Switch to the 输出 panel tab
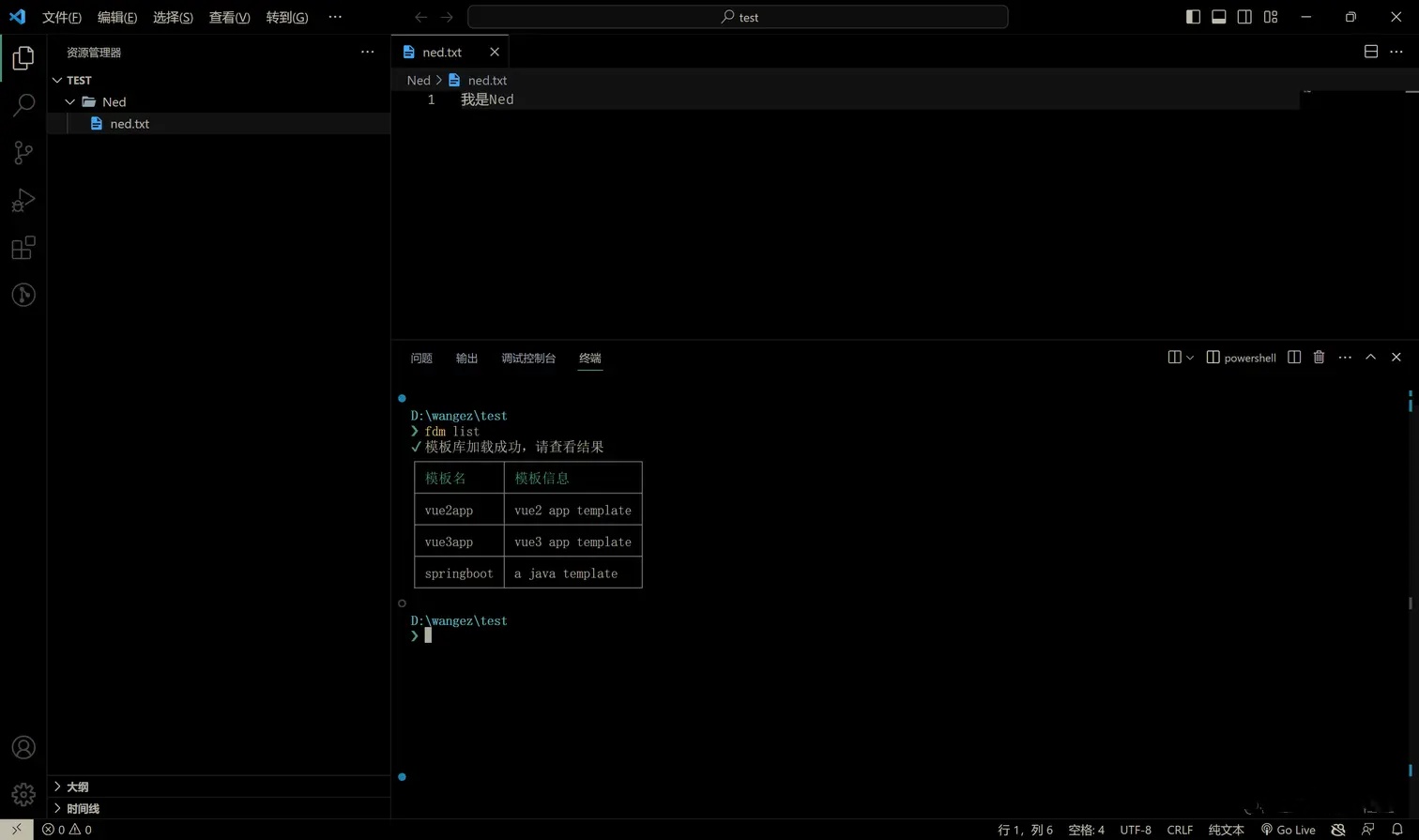This screenshot has height=840, width=1419. pyautogui.click(x=466, y=358)
